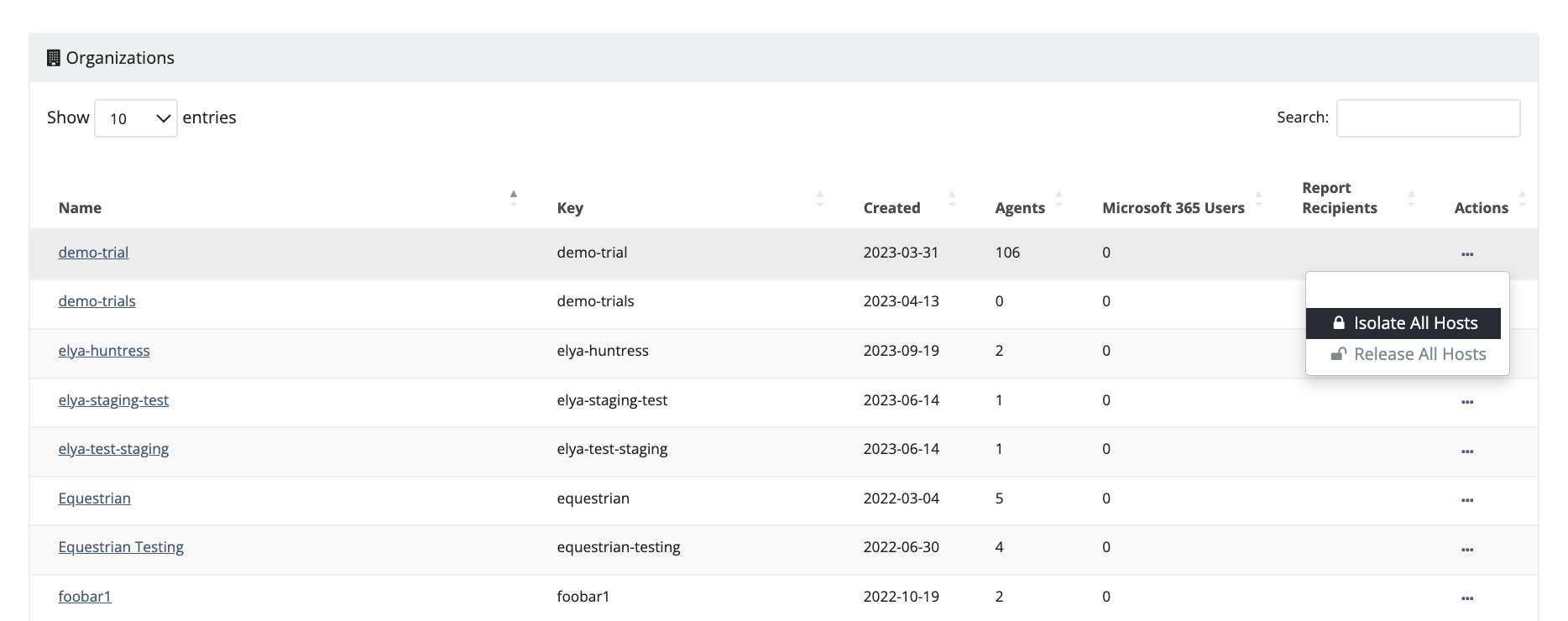Open the elya-huntress organization link
Image resolution: width=1568 pixels, height=621 pixels.
tap(104, 351)
